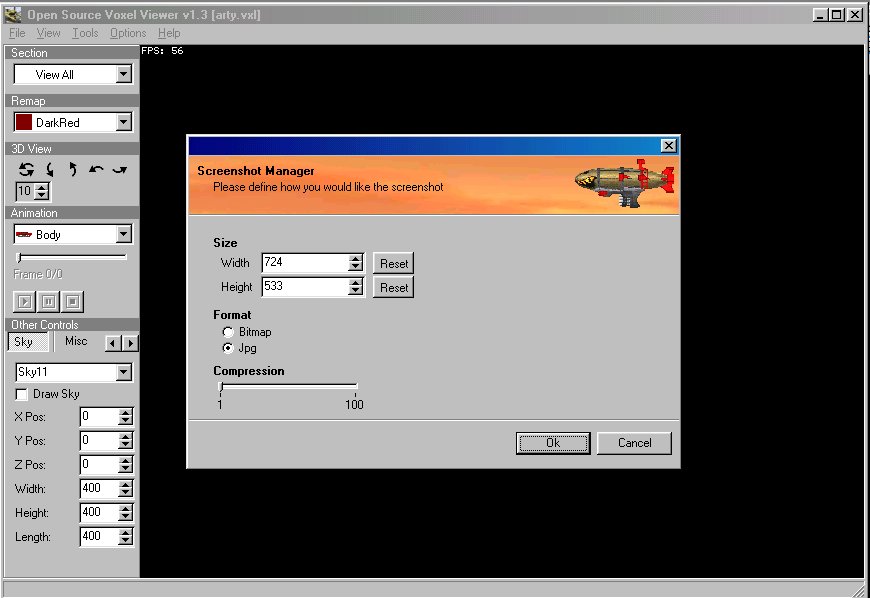Open the File menu

[17, 33]
